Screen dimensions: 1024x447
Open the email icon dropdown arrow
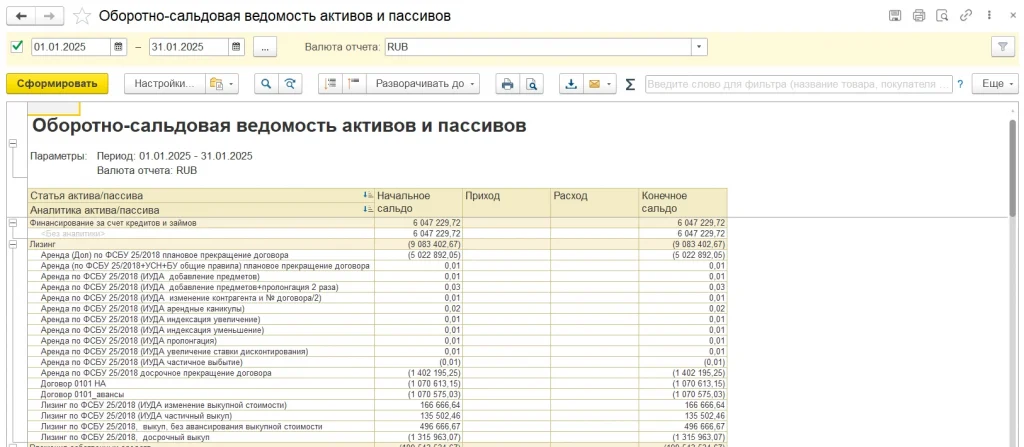[x=610, y=84]
